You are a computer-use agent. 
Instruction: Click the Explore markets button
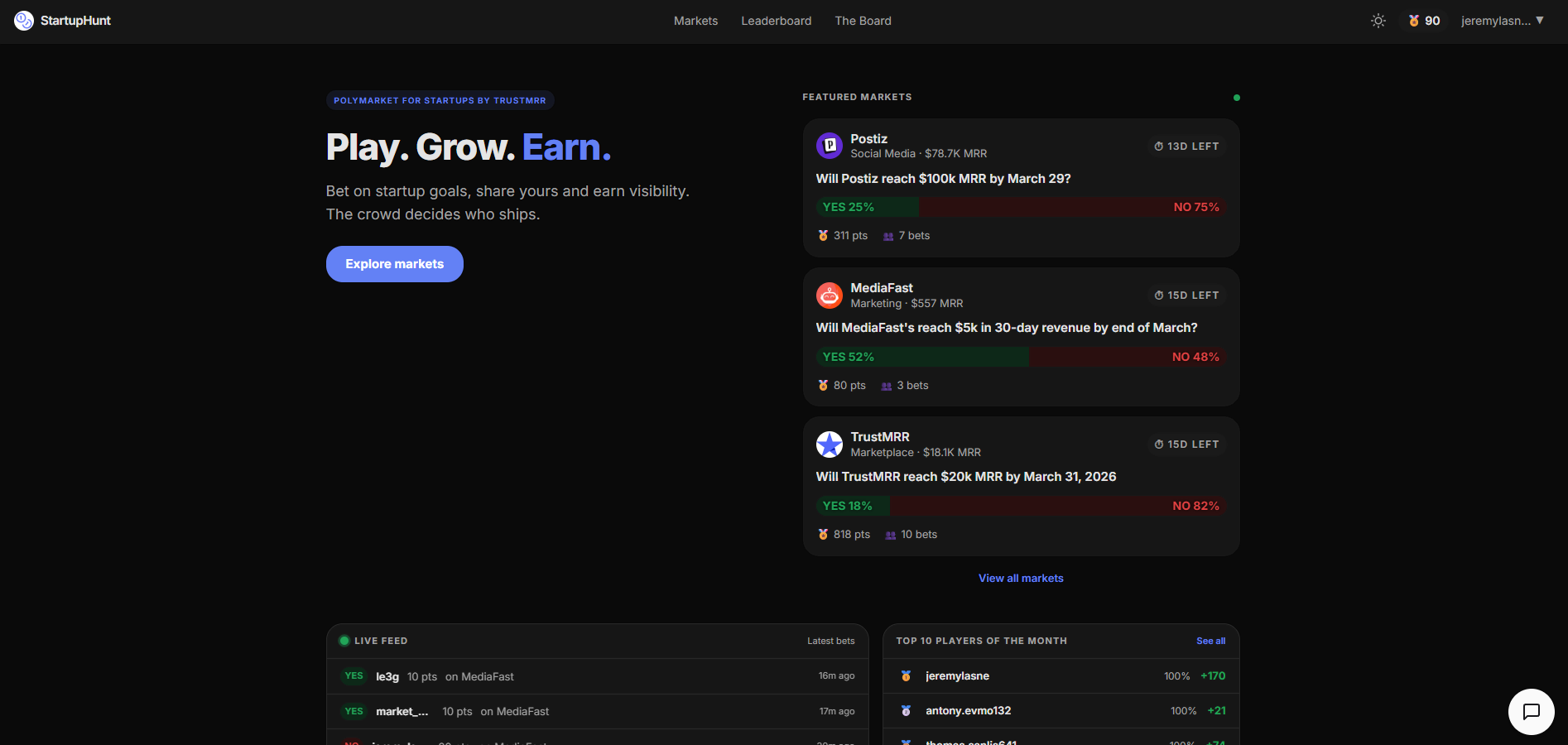tap(394, 263)
